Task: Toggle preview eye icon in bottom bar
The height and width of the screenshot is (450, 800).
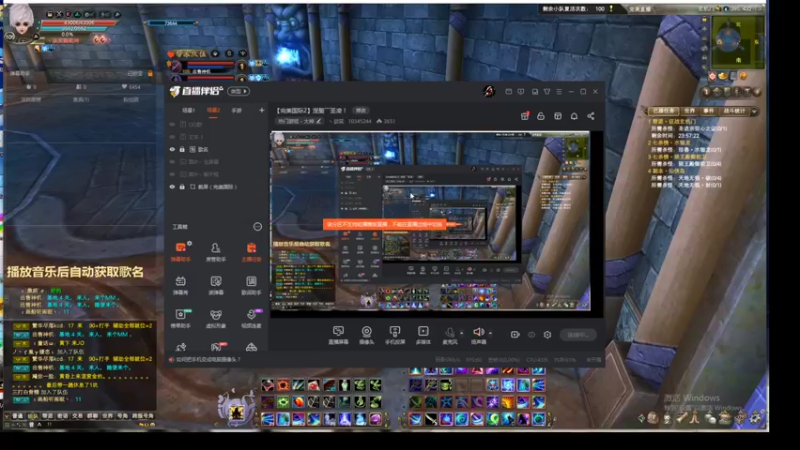Action: tap(532, 335)
